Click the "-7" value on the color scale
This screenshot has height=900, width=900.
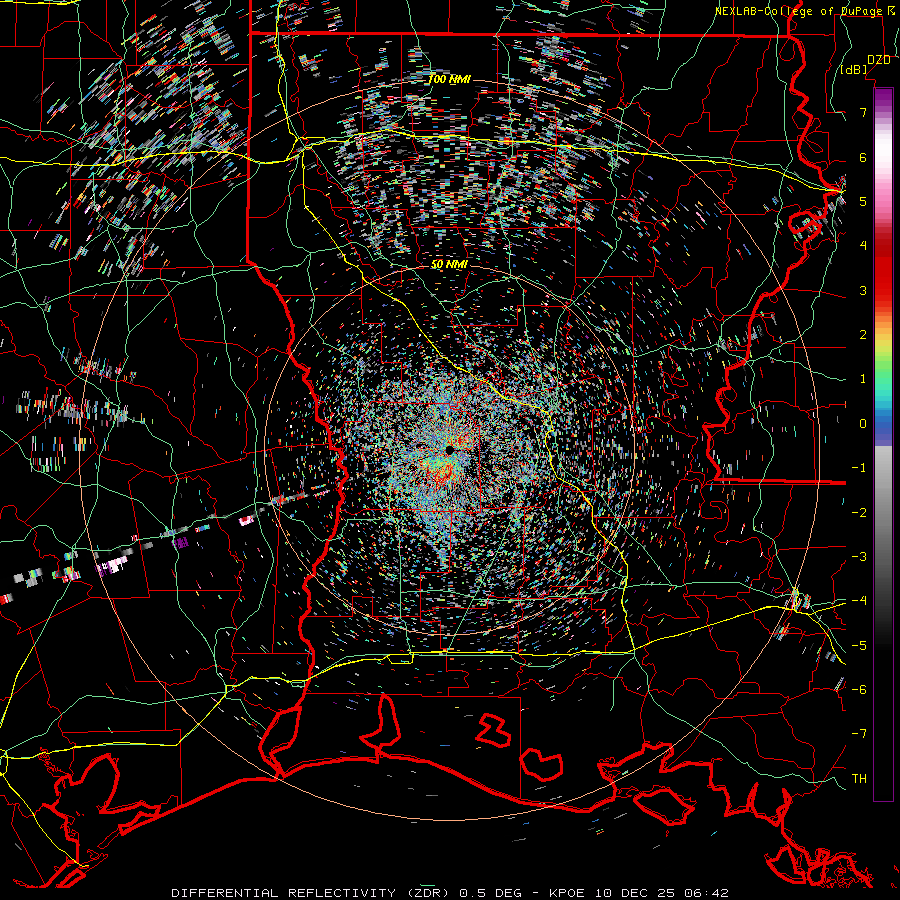[859, 734]
